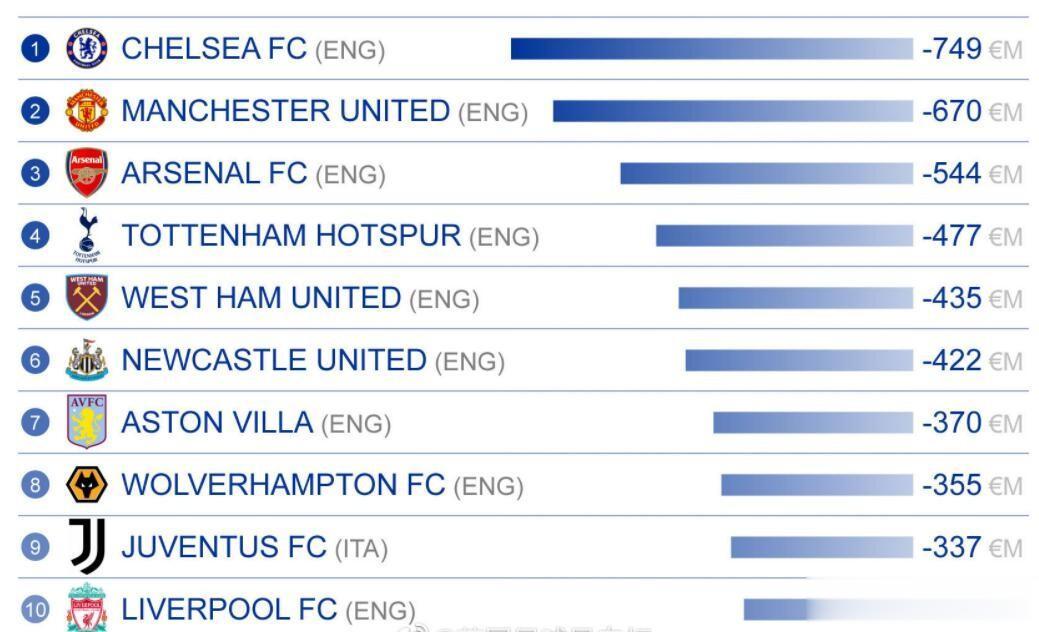Select the Juventus J logo
1039x632 pixels.
[x=87, y=546]
